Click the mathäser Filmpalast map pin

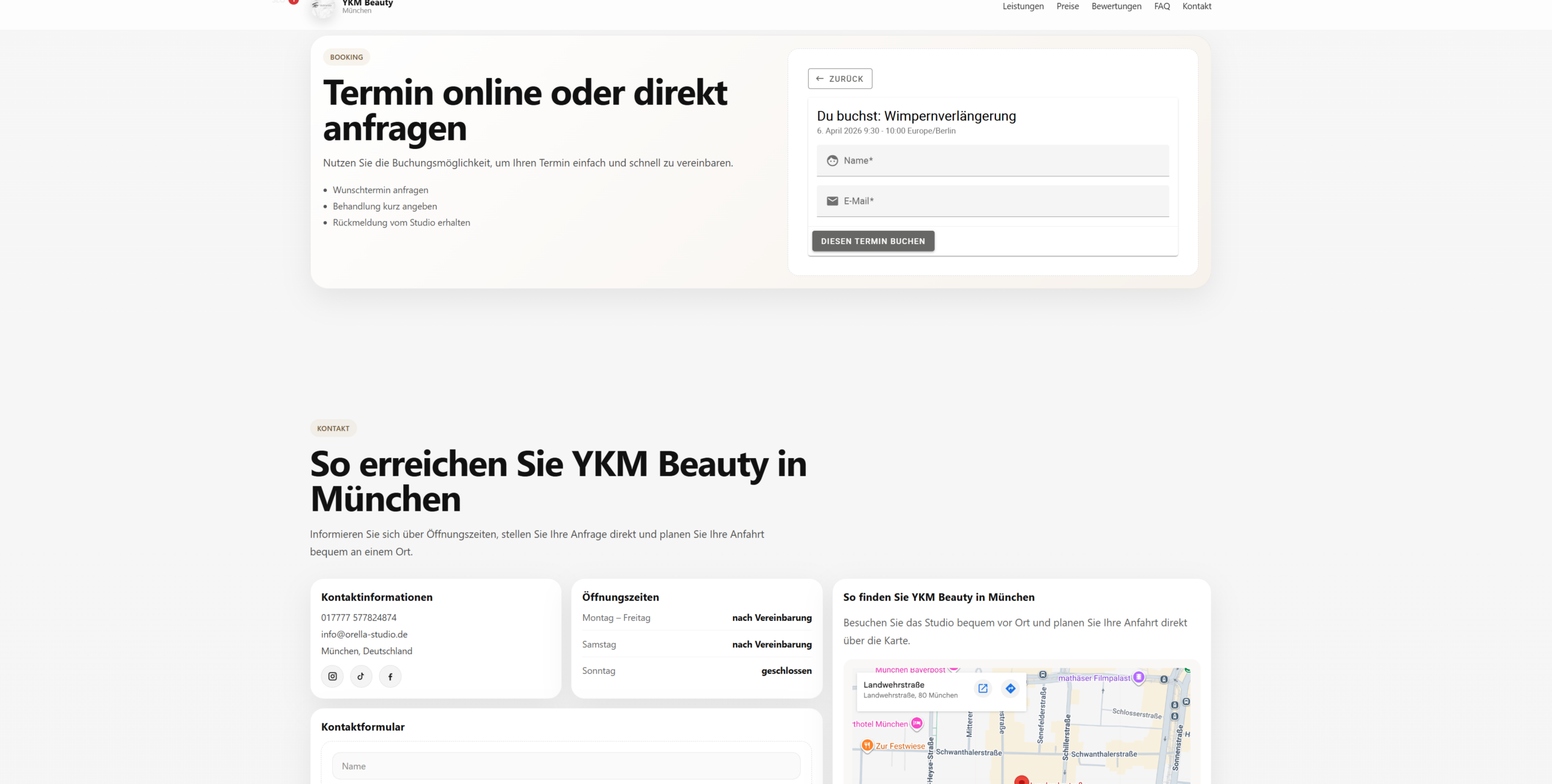(x=1139, y=677)
